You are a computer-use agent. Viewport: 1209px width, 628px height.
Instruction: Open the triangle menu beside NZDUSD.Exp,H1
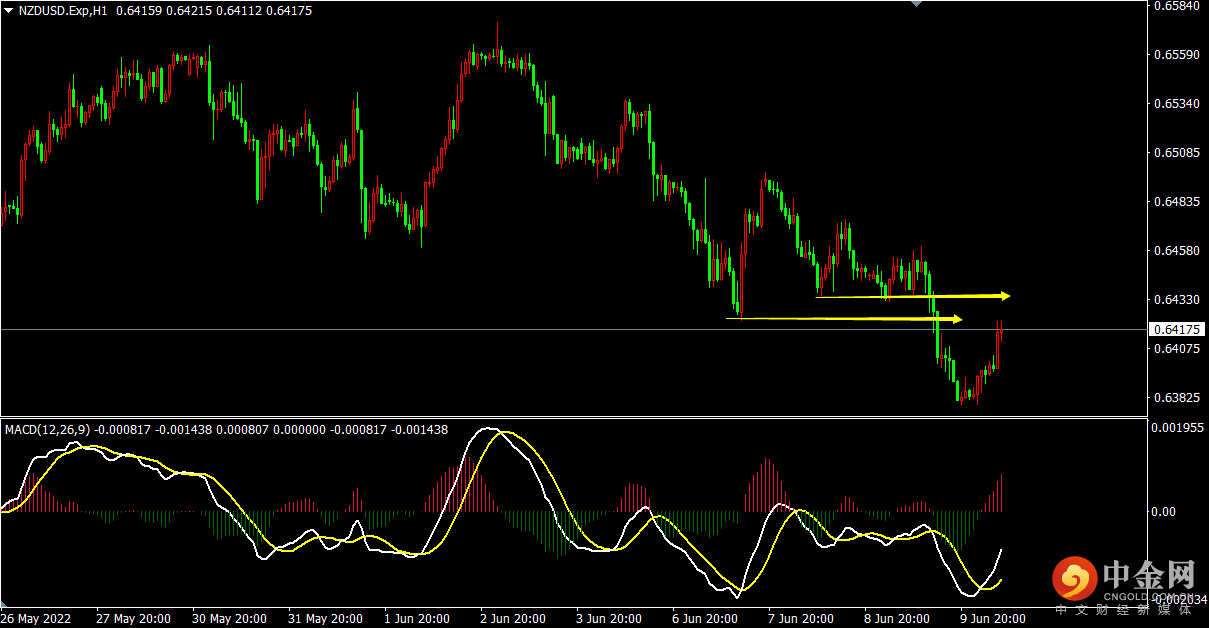8,11
